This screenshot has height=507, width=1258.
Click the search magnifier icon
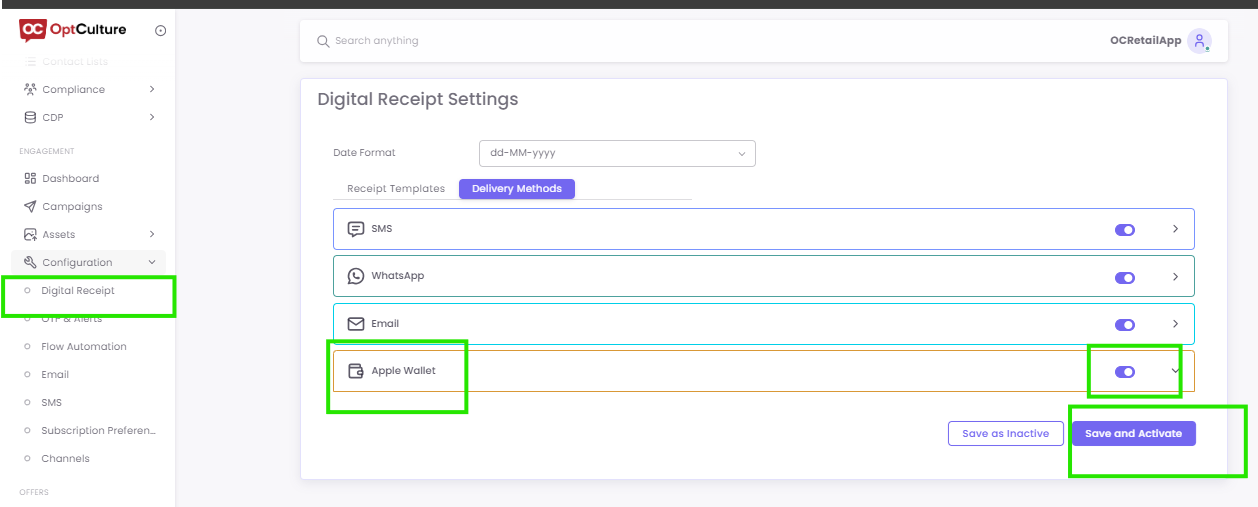point(323,41)
